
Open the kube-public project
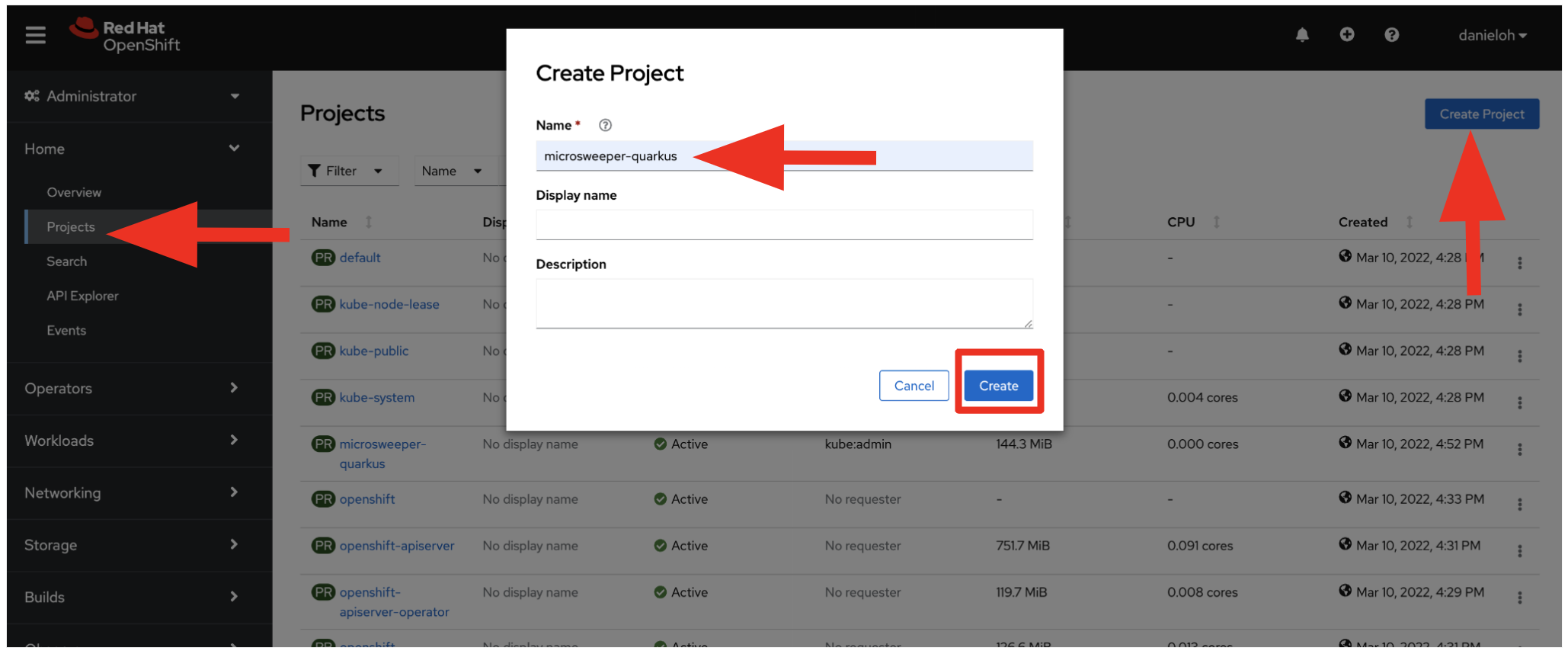coord(373,351)
